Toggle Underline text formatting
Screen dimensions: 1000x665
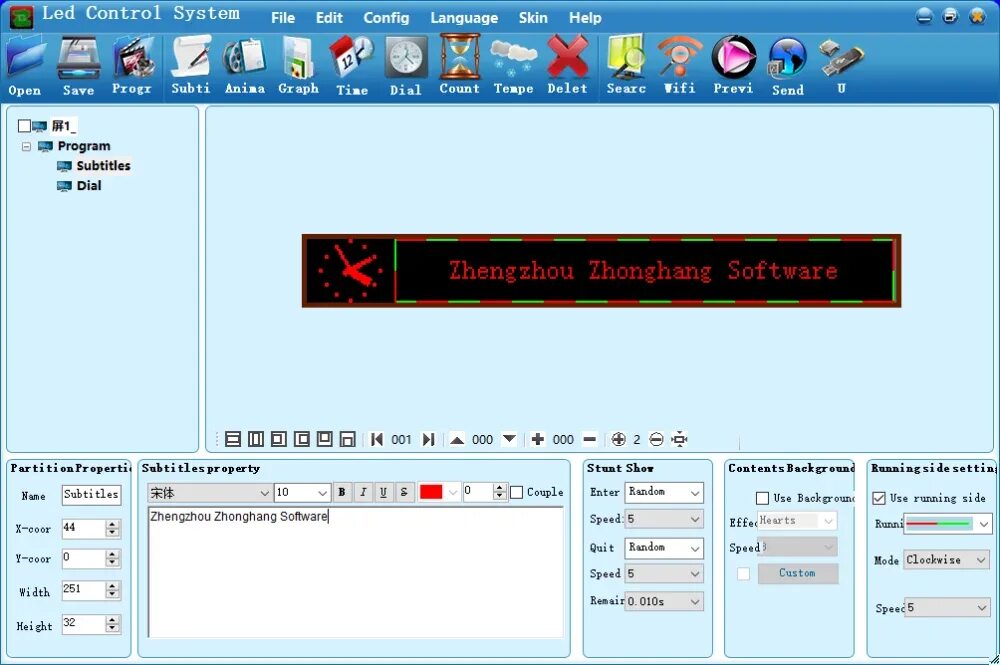[383, 492]
